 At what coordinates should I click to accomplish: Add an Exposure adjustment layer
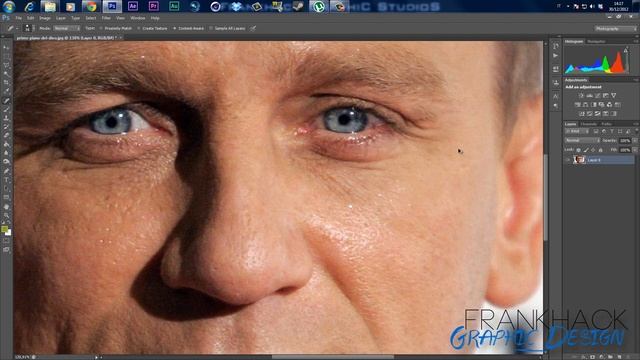pos(605,96)
